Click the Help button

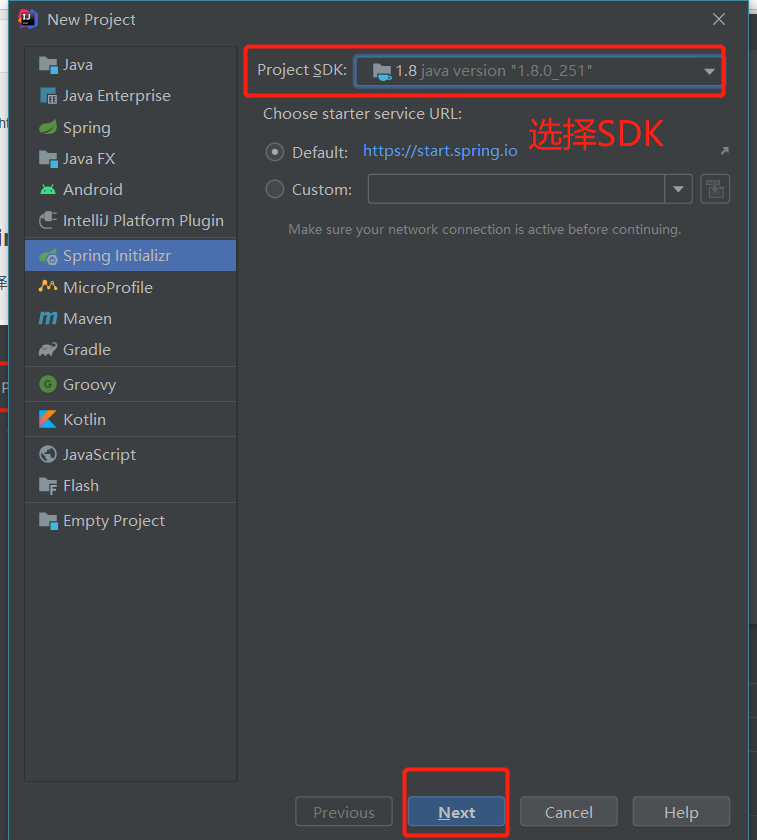(681, 812)
